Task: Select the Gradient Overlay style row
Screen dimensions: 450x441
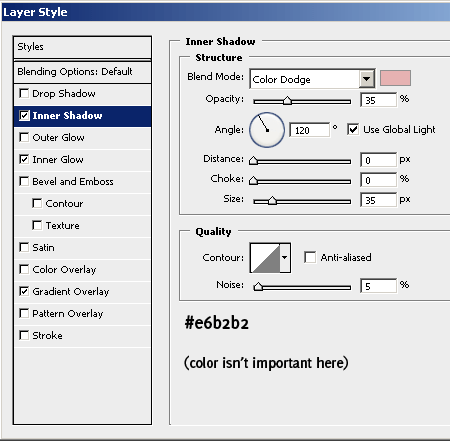Action: 82,292
